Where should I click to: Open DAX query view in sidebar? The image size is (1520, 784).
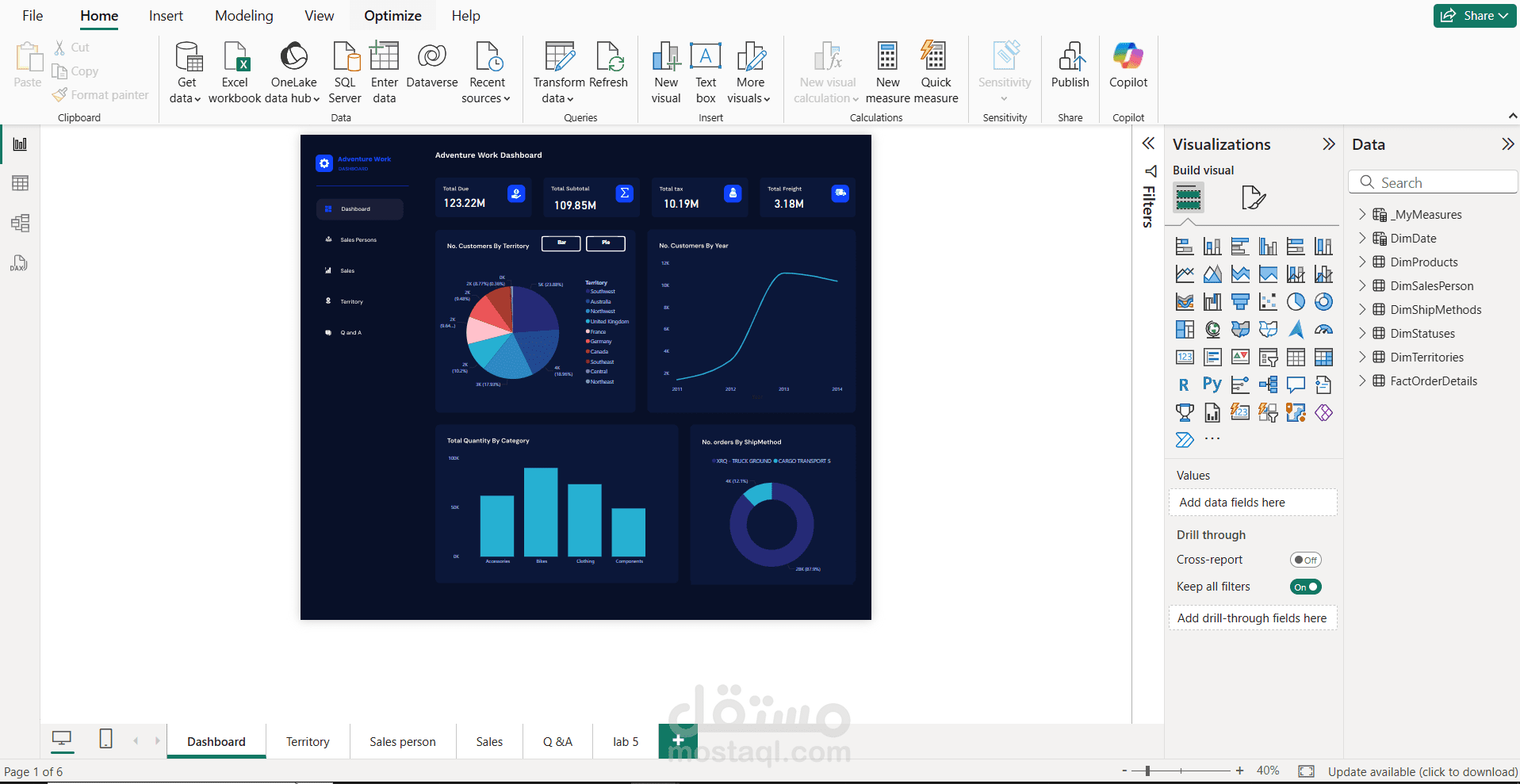click(20, 263)
